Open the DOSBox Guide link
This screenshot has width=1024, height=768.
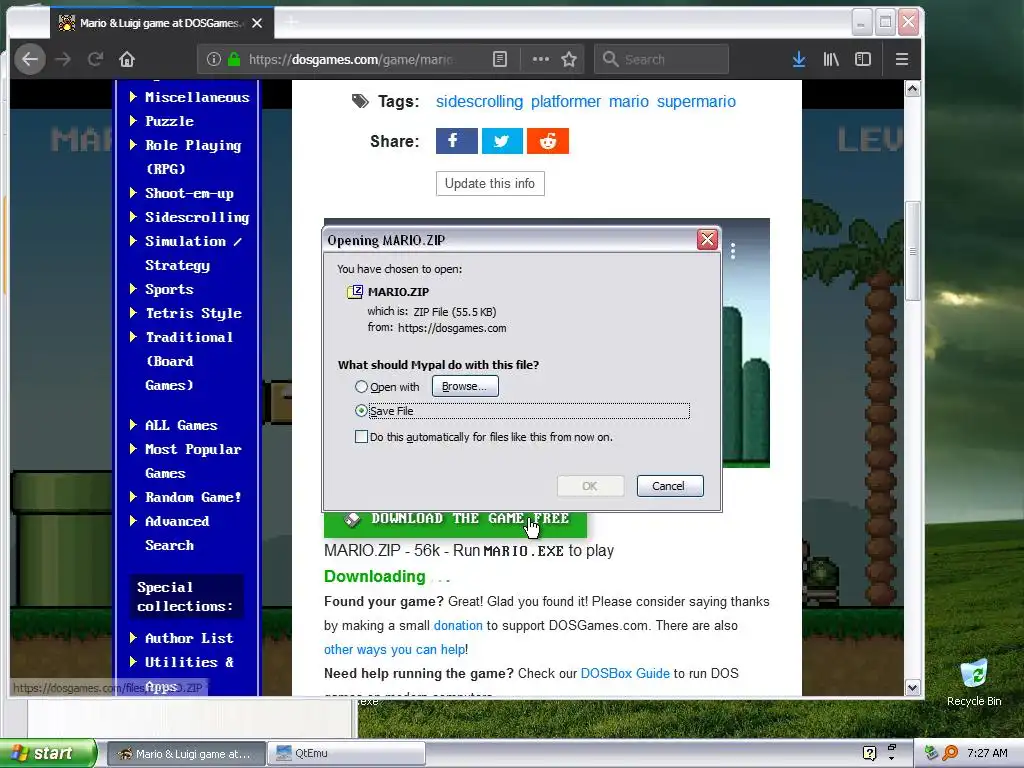tap(625, 673)
